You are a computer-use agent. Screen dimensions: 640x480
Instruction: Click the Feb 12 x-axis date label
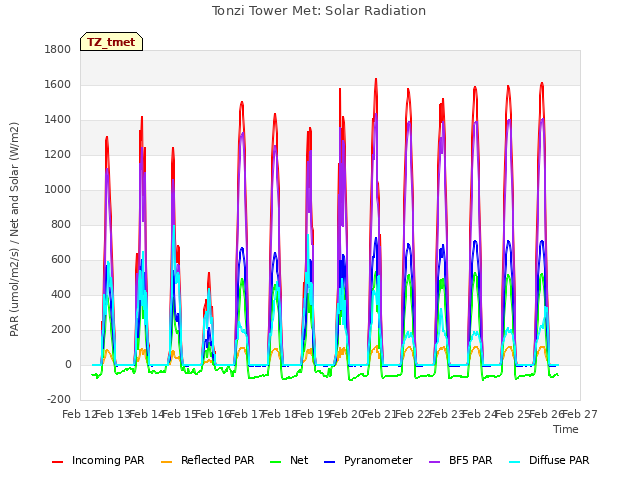[x=79, y=414]
